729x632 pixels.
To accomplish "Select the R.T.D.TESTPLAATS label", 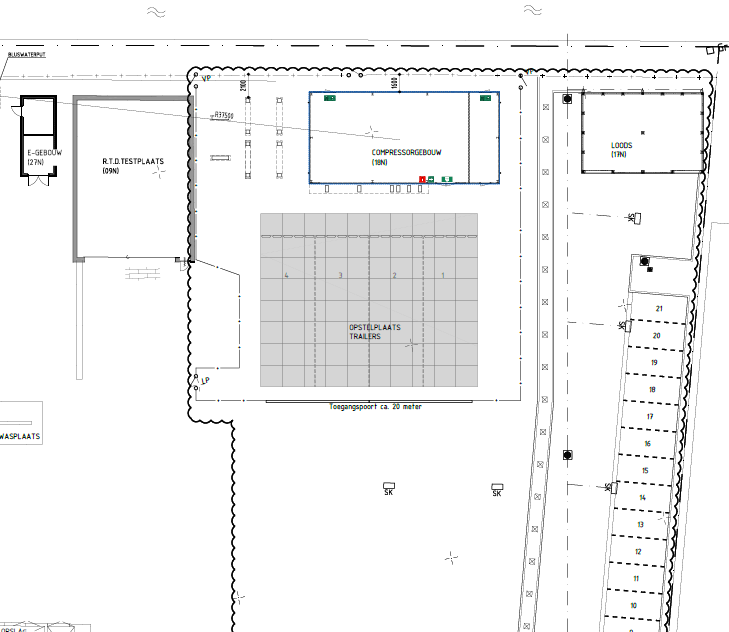I will (133, 161).
